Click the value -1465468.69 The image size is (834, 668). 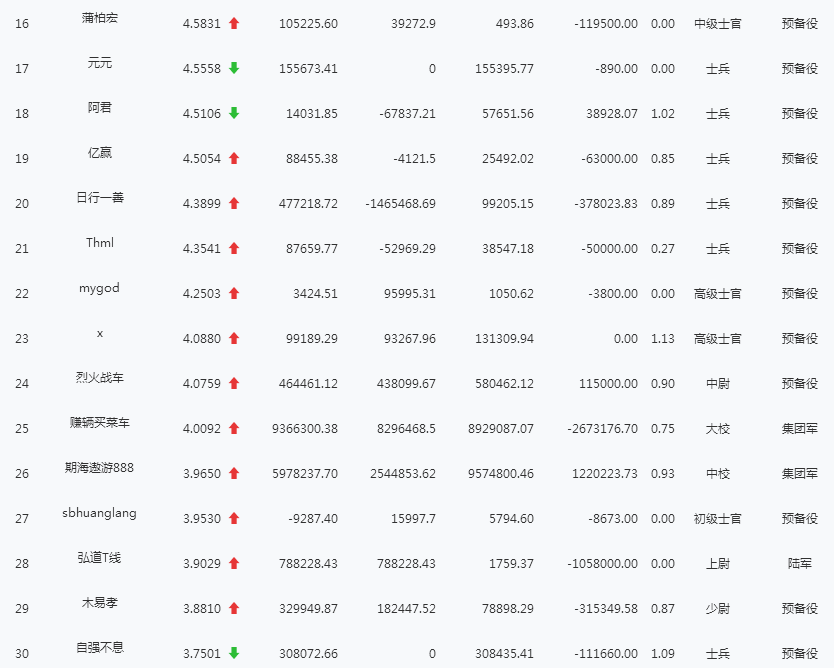click(401, 204)
